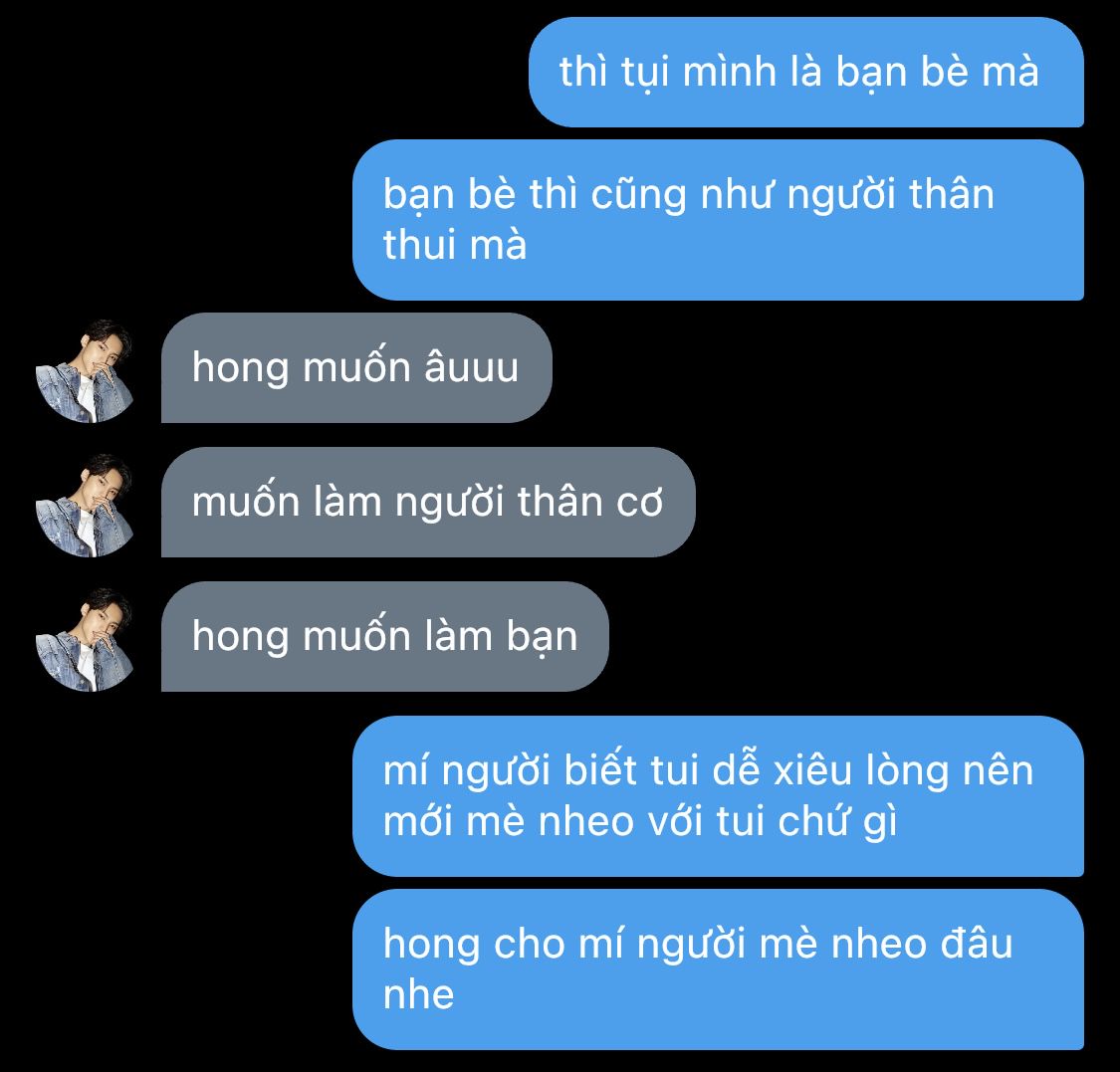Click the word "âuuu" in the gray bubble

472,367
